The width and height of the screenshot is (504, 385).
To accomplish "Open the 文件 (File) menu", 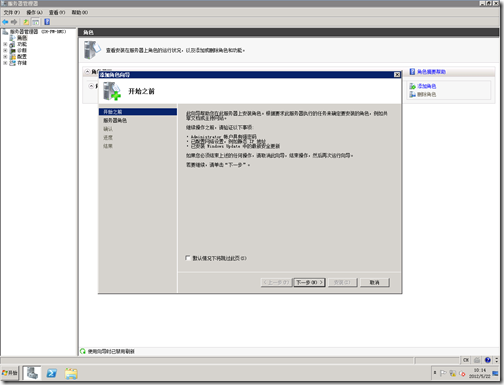I will coord(12,12).
